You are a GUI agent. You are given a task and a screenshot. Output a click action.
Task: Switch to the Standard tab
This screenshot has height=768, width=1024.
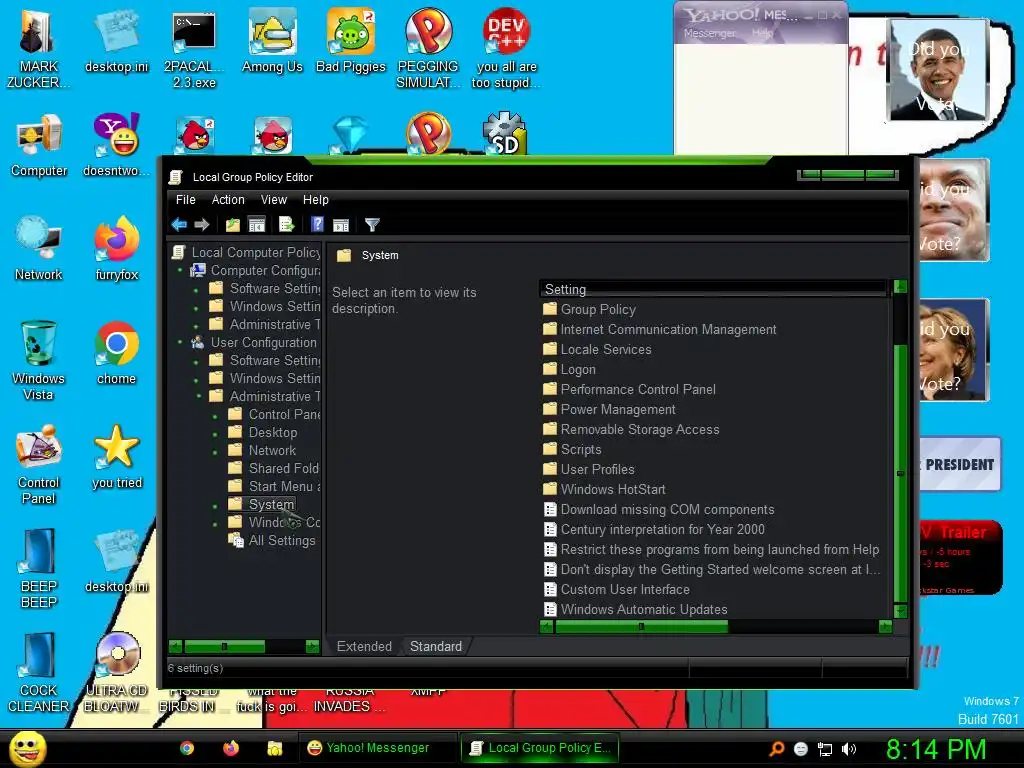coord(436,647)
